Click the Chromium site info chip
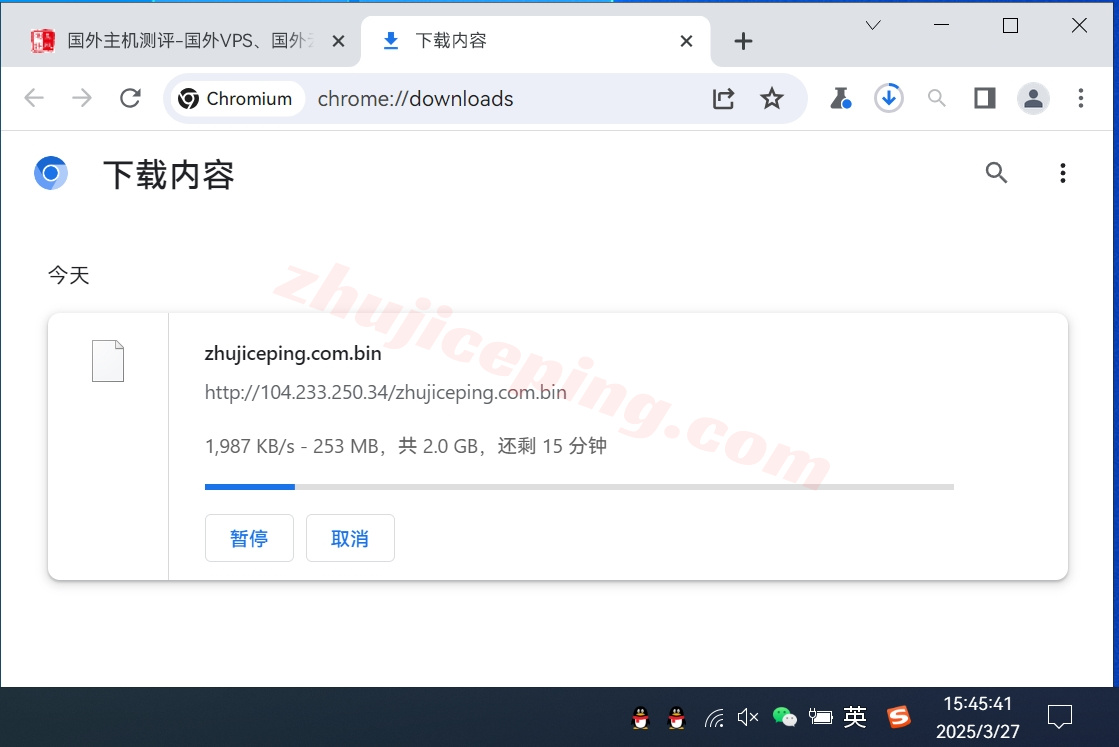 point(236,98)
